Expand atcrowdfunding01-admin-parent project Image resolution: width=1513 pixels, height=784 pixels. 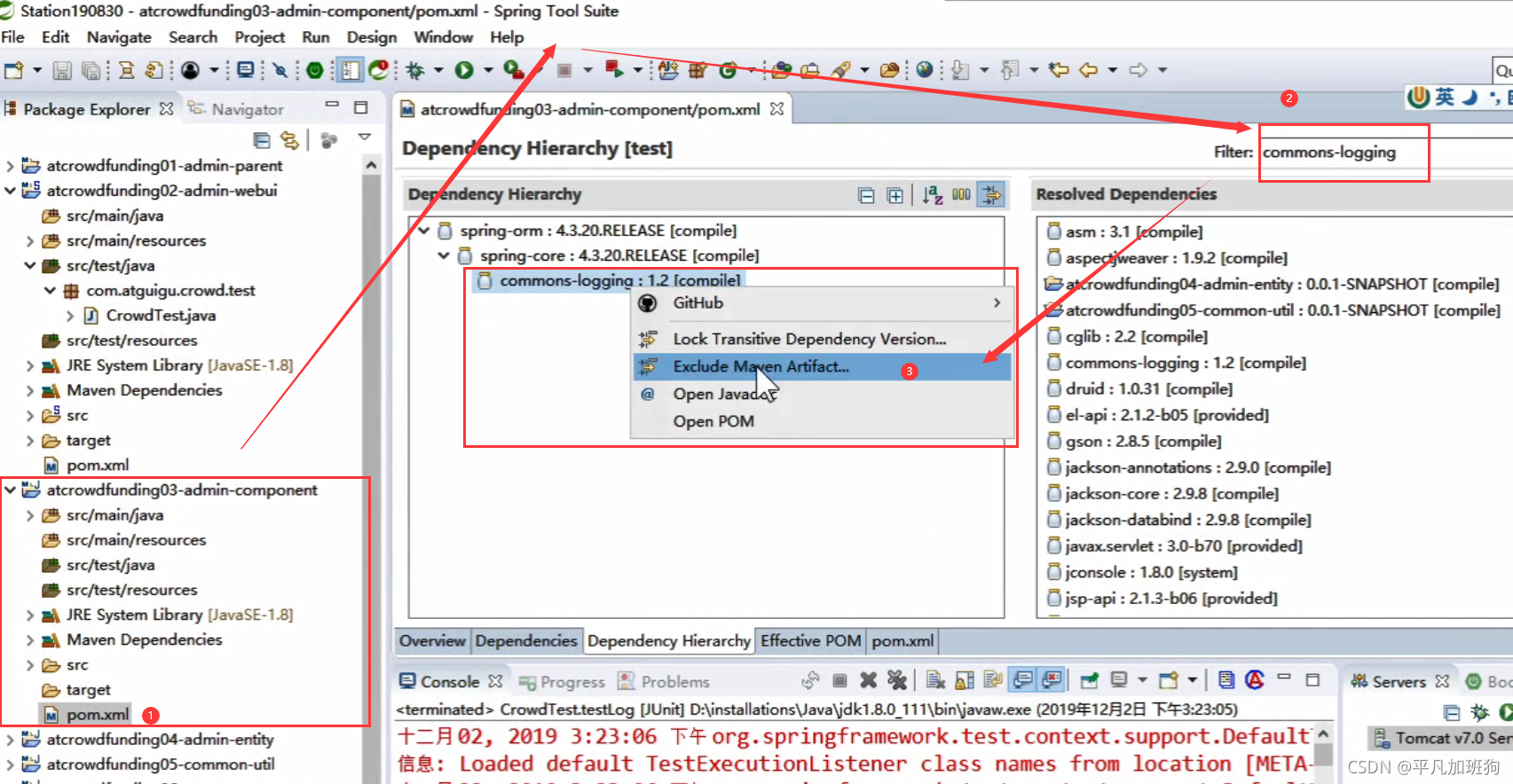click(10, 166)
